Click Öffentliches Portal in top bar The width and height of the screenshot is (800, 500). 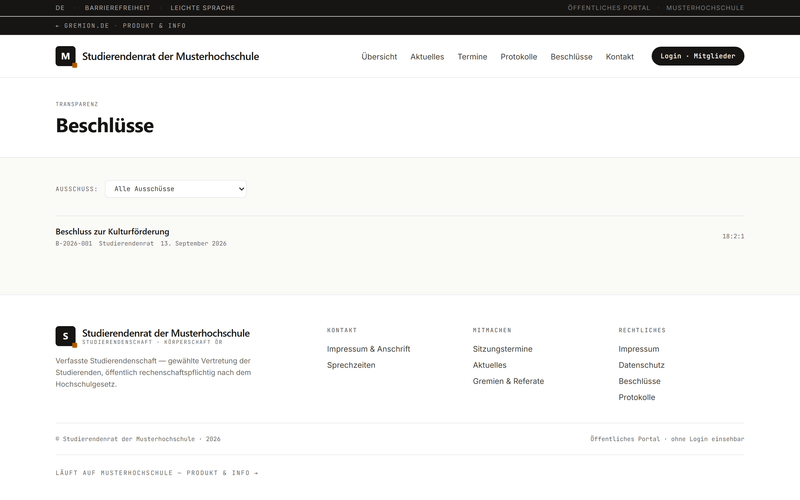(x=609, y=8)
